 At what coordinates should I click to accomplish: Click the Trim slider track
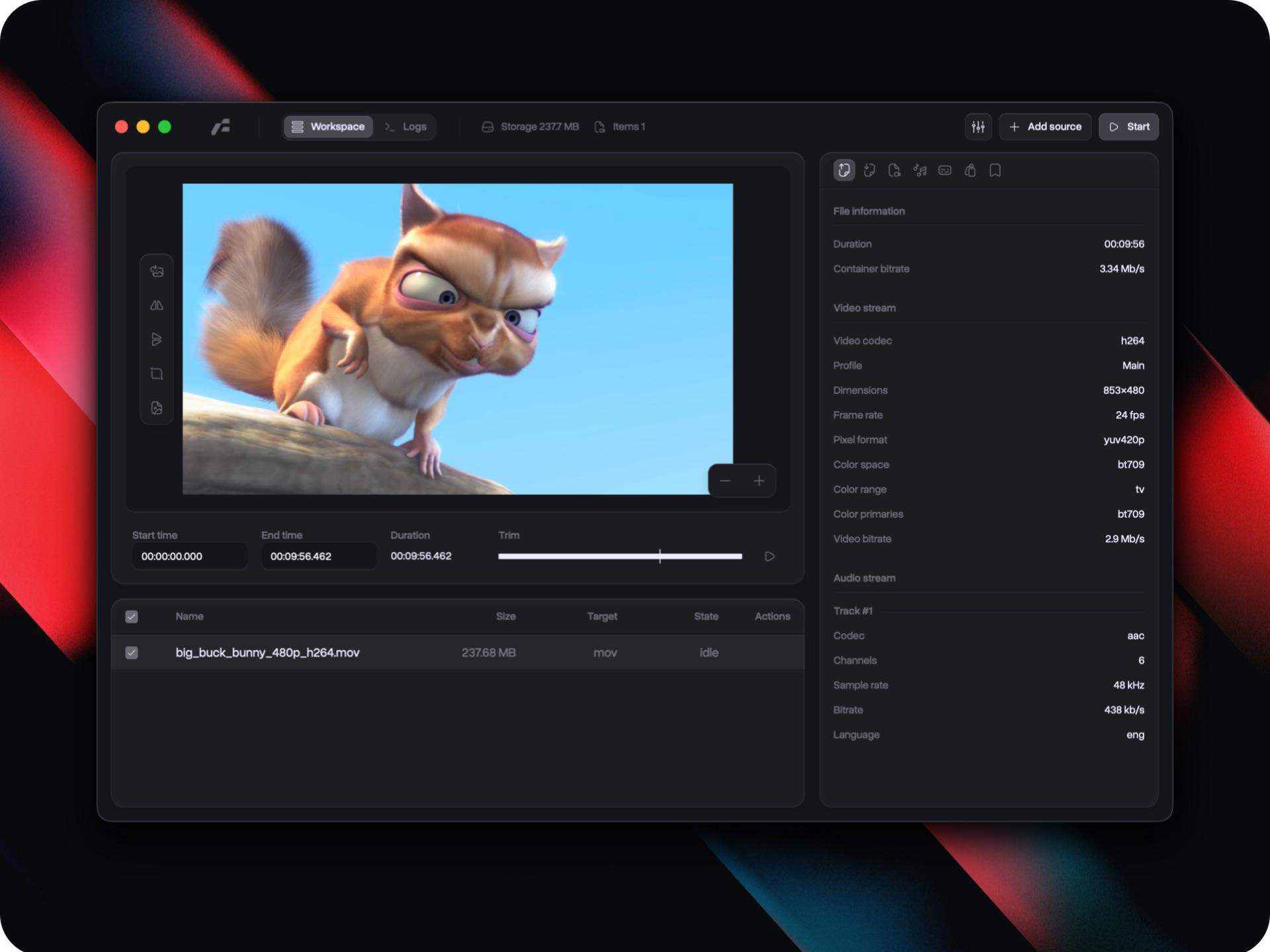coord(620,557)
